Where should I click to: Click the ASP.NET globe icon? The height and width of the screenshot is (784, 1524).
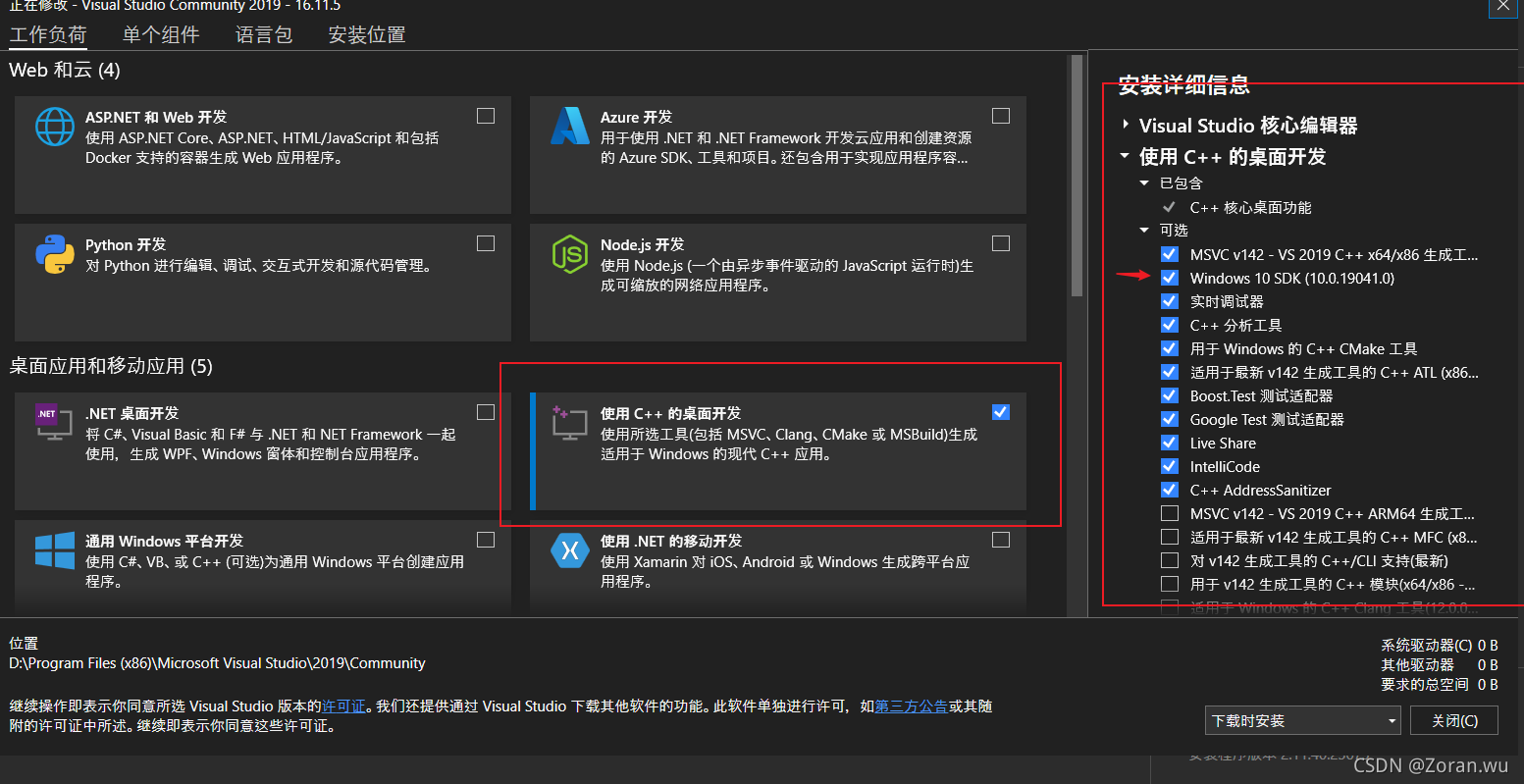click(x=55, y=127)
